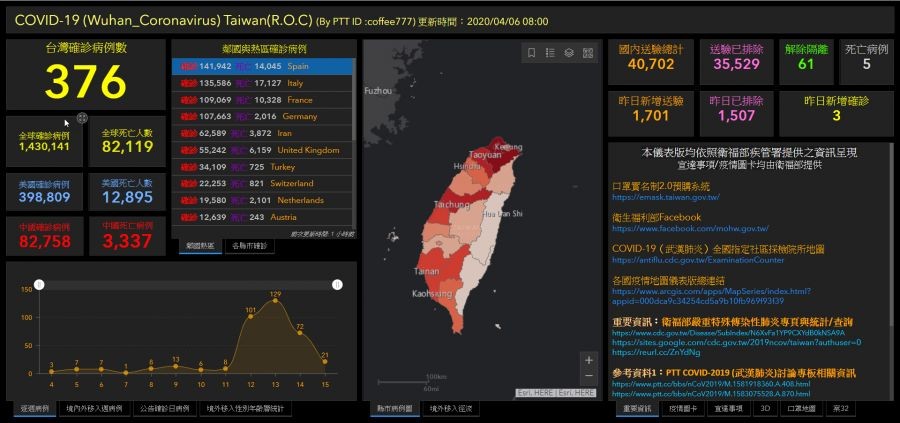The height and width of the screenshot is (423, 900).
Task: Switch to the 各縣市確診 list tab
Action: [x=250, y=246]
